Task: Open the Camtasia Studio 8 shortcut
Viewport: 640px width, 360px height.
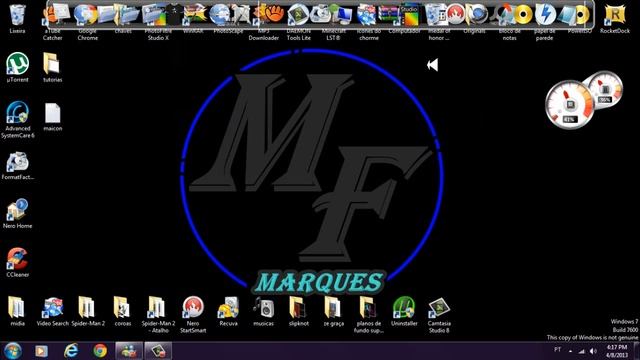Action: 439,315
